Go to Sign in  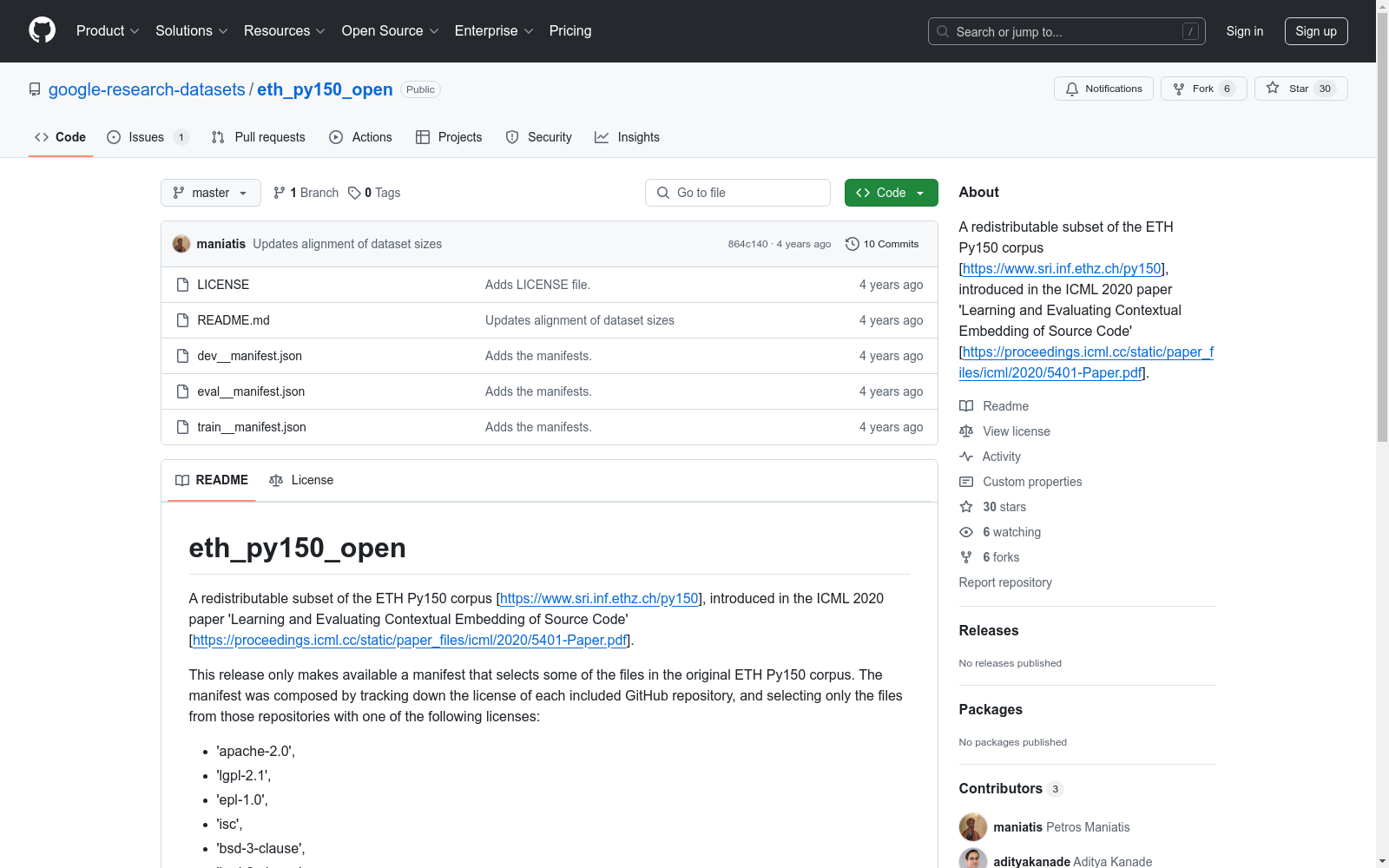click(1244, 31)
